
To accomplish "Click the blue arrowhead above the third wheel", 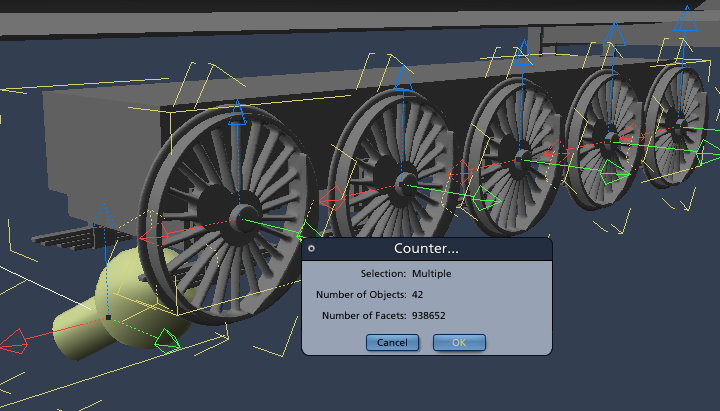I will (523, 52).
